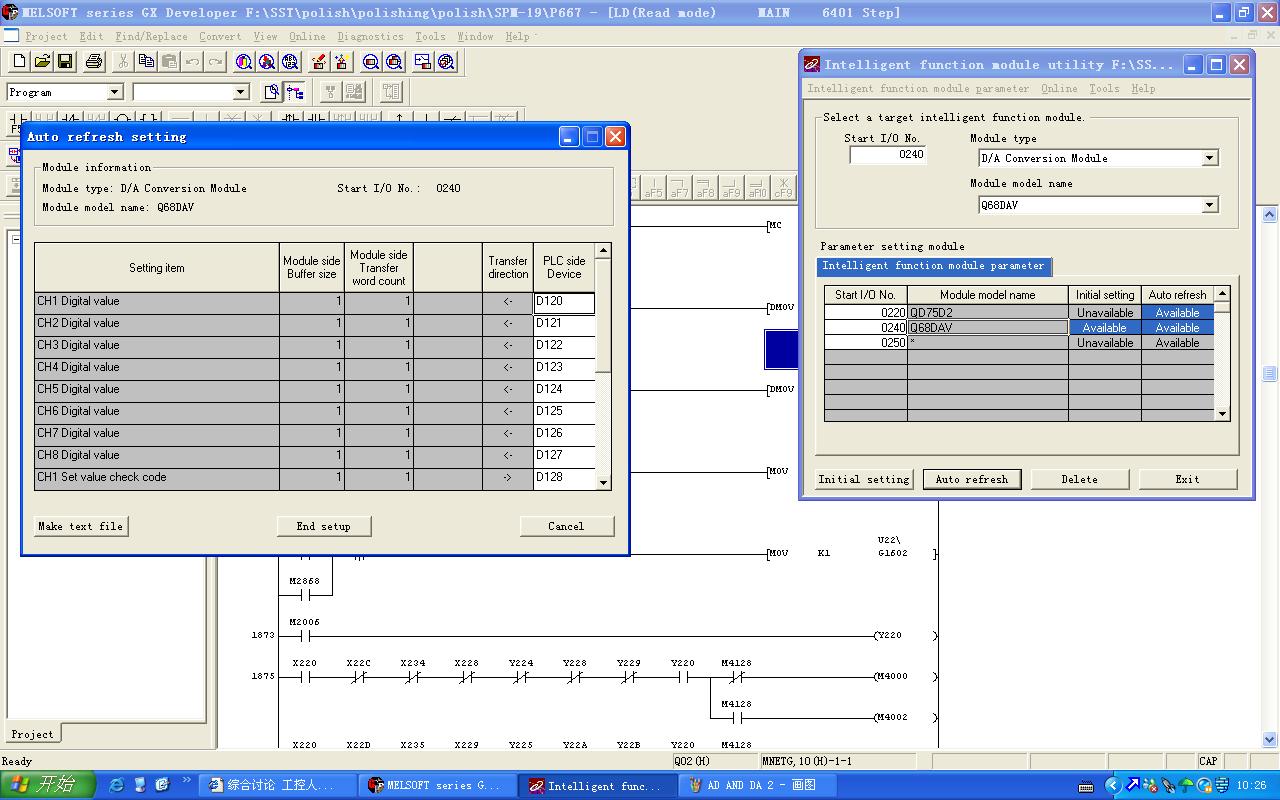Click the End setup button

(x=323, y=526)
